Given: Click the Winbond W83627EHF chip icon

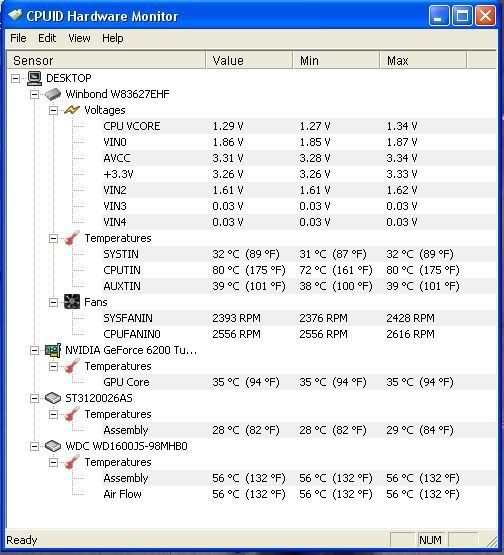Looking at the screenshot, I should (53, 94).
